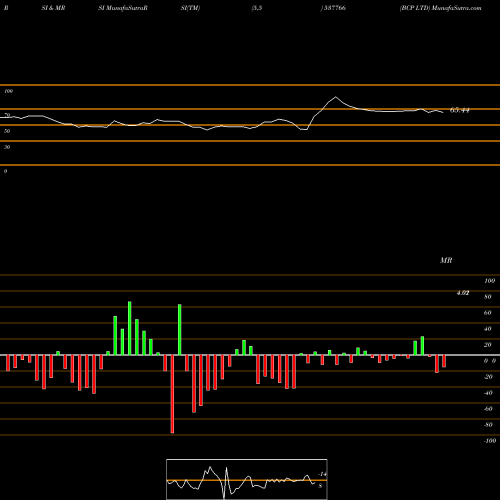Click the MR axis label -20
The height and width of the screenshot is (500, 500).
point(488,377)
